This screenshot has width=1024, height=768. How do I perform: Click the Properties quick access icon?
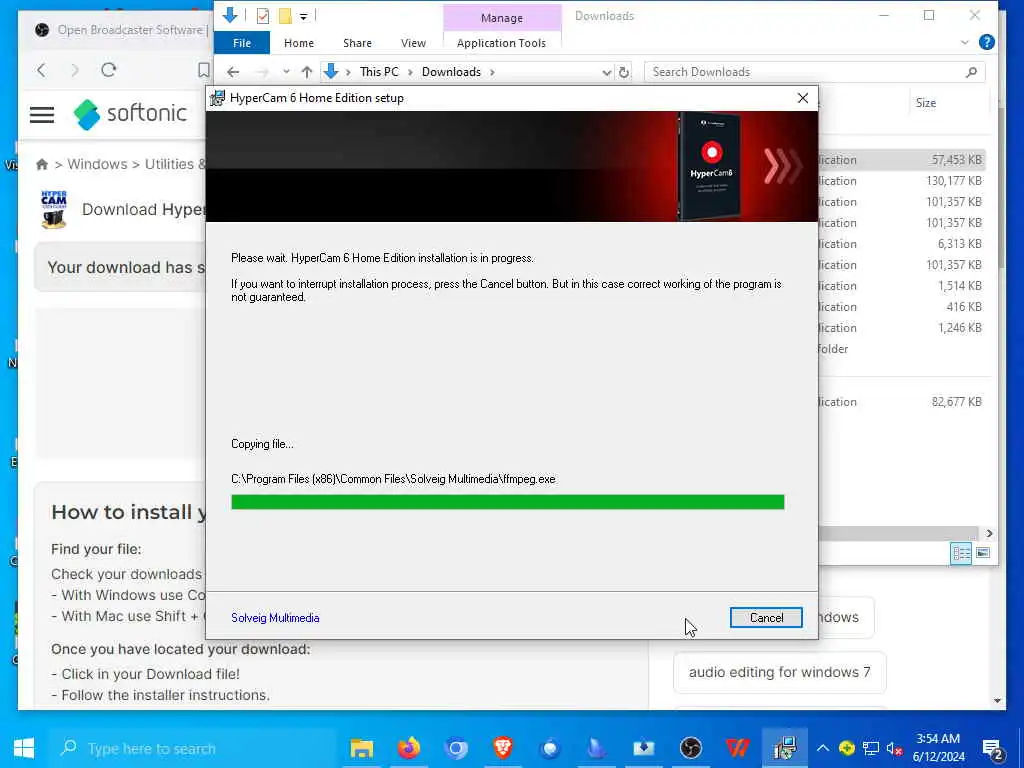click(263, 16)
